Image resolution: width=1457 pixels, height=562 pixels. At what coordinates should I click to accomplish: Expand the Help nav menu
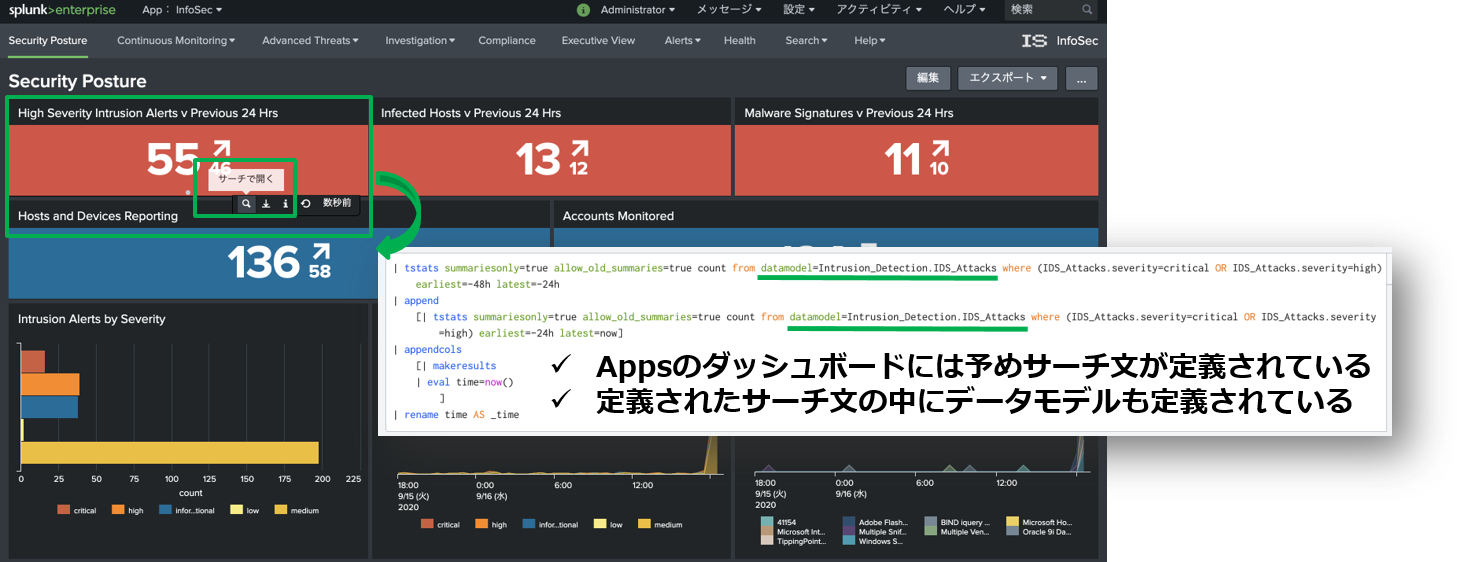(x=869, y=41)
